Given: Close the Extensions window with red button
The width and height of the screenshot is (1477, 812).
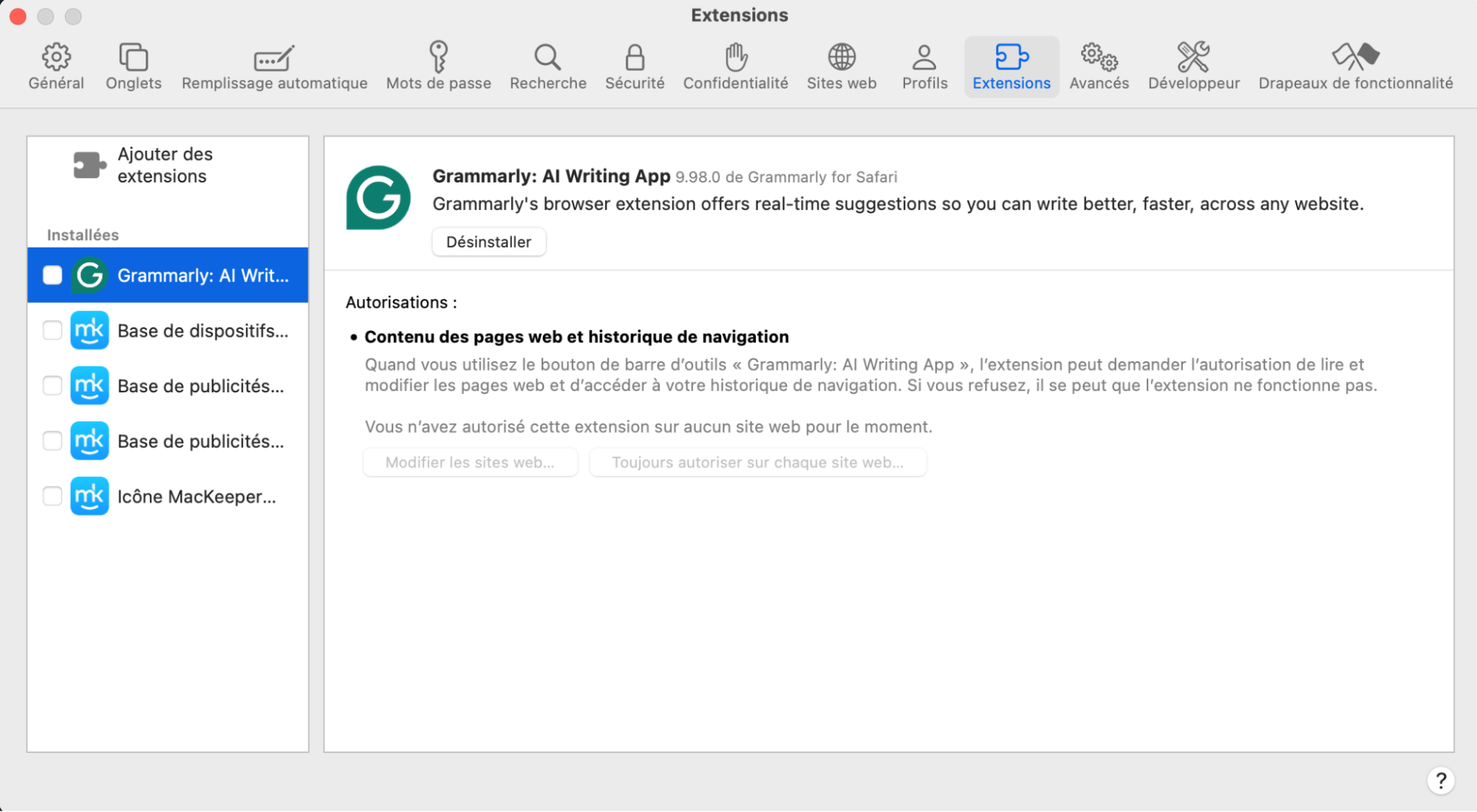Looking at the screenshot, I should 18,16.
